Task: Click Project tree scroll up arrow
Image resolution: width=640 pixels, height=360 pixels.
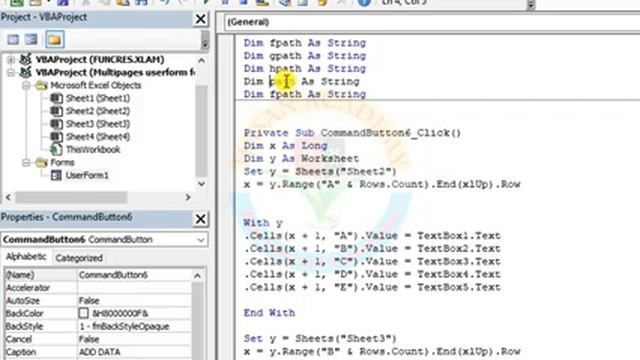Action: pos(201,60)
